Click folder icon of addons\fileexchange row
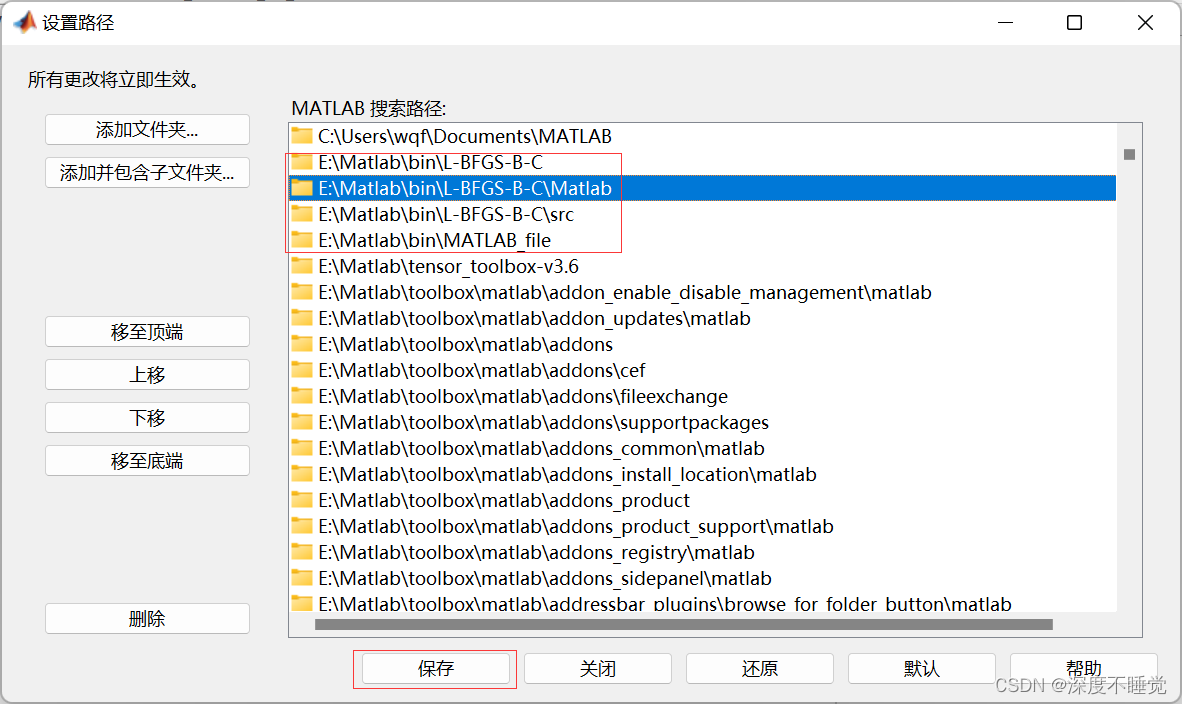The width and height of the screenshot is (1182, 704). pos(302,396)
